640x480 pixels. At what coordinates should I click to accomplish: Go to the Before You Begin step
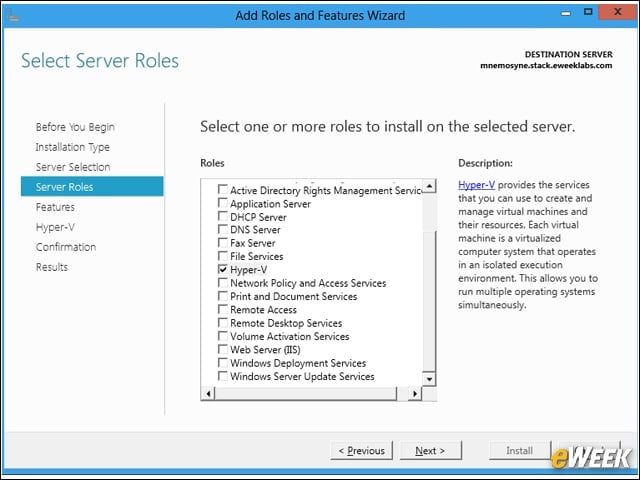pyautogui.click(x=75, y=127)
